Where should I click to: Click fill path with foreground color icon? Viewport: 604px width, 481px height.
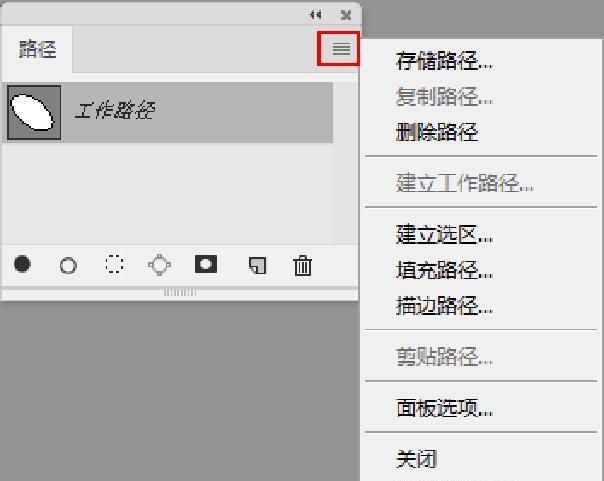click(22, 264)
